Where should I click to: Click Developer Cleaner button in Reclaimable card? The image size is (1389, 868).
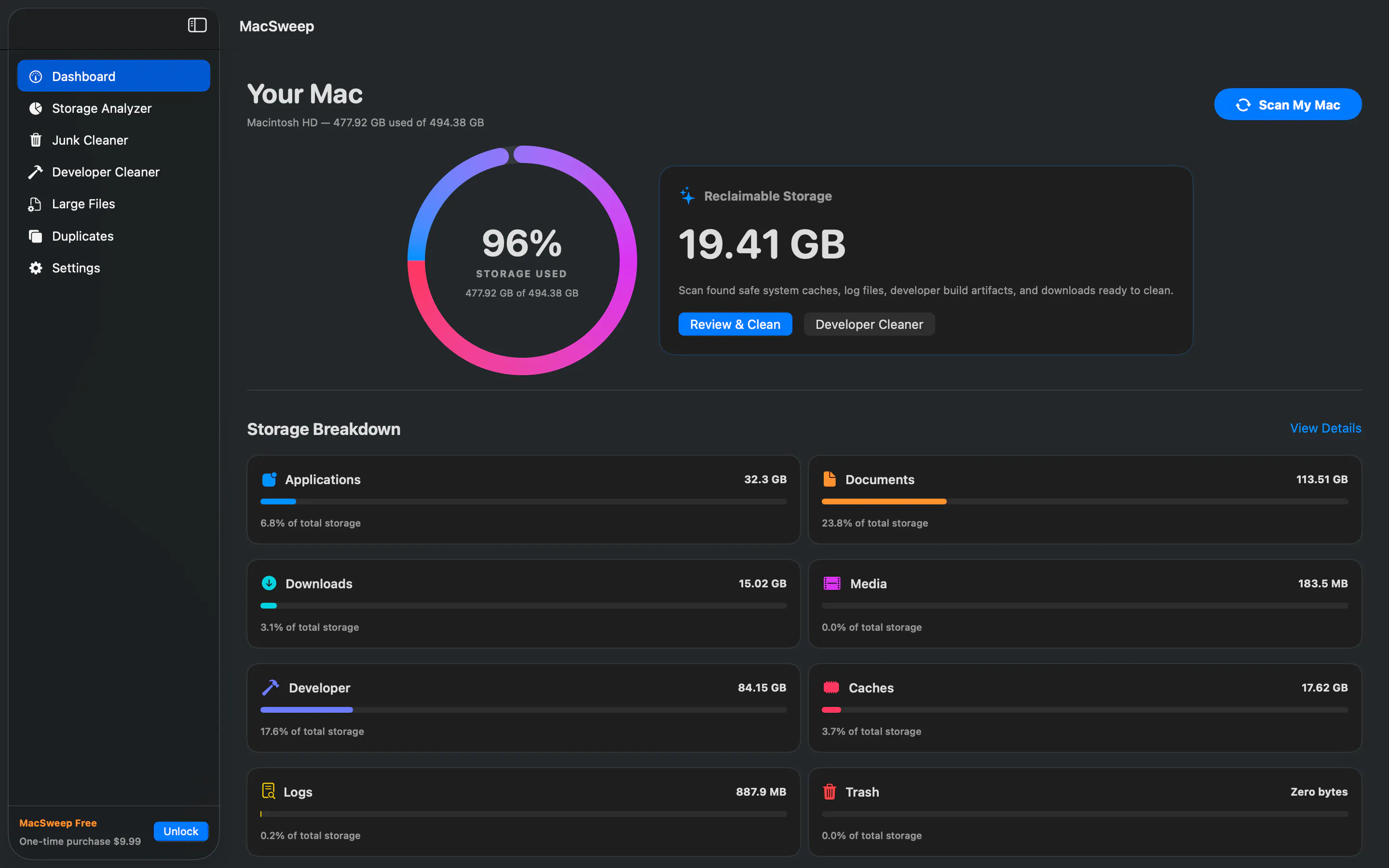(x=869, y=325)
